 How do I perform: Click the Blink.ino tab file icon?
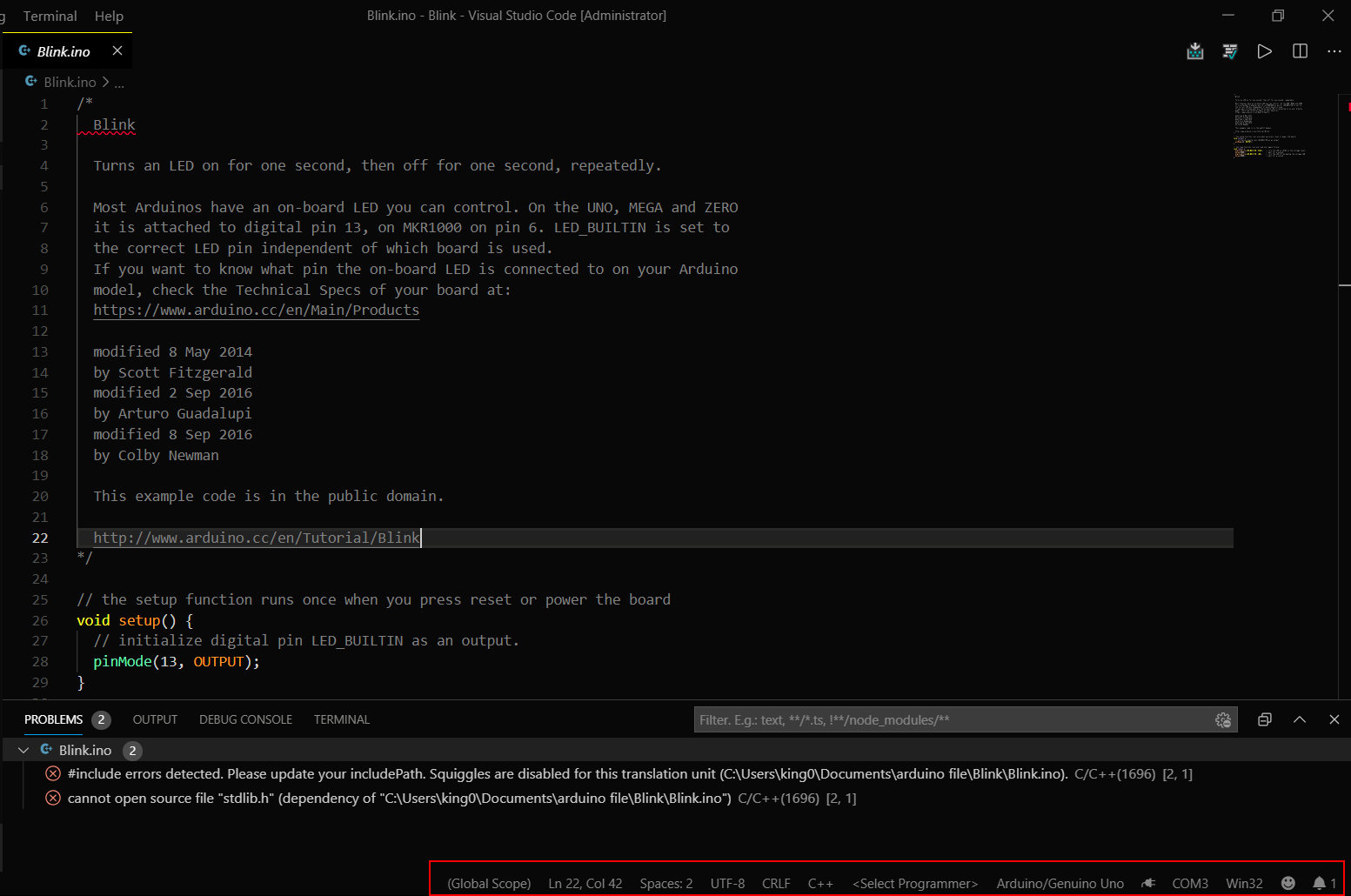[x=24, y=51]
